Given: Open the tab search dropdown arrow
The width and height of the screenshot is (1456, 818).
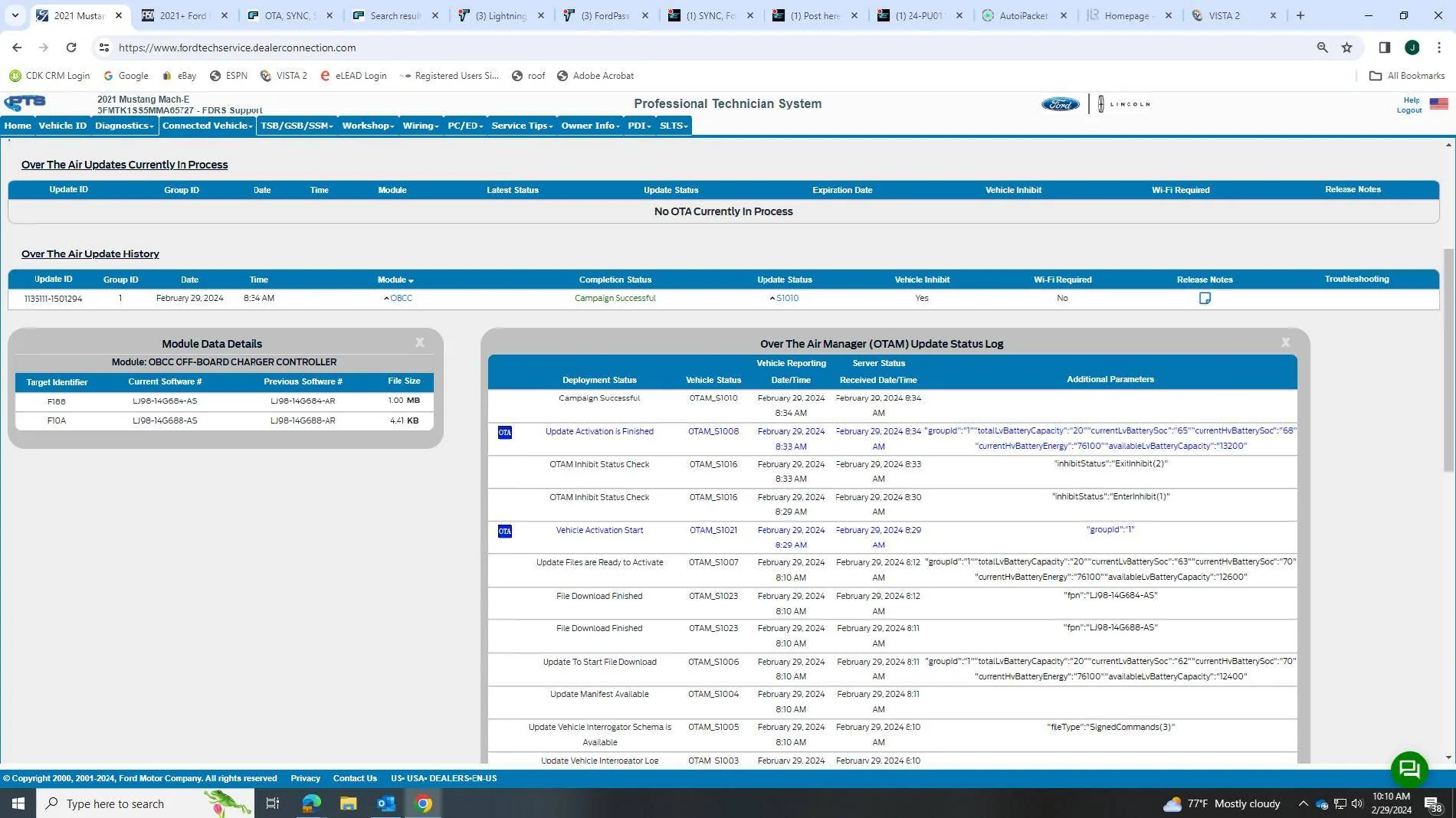Looking at the screenshot, I should click(x=15, y=15).
